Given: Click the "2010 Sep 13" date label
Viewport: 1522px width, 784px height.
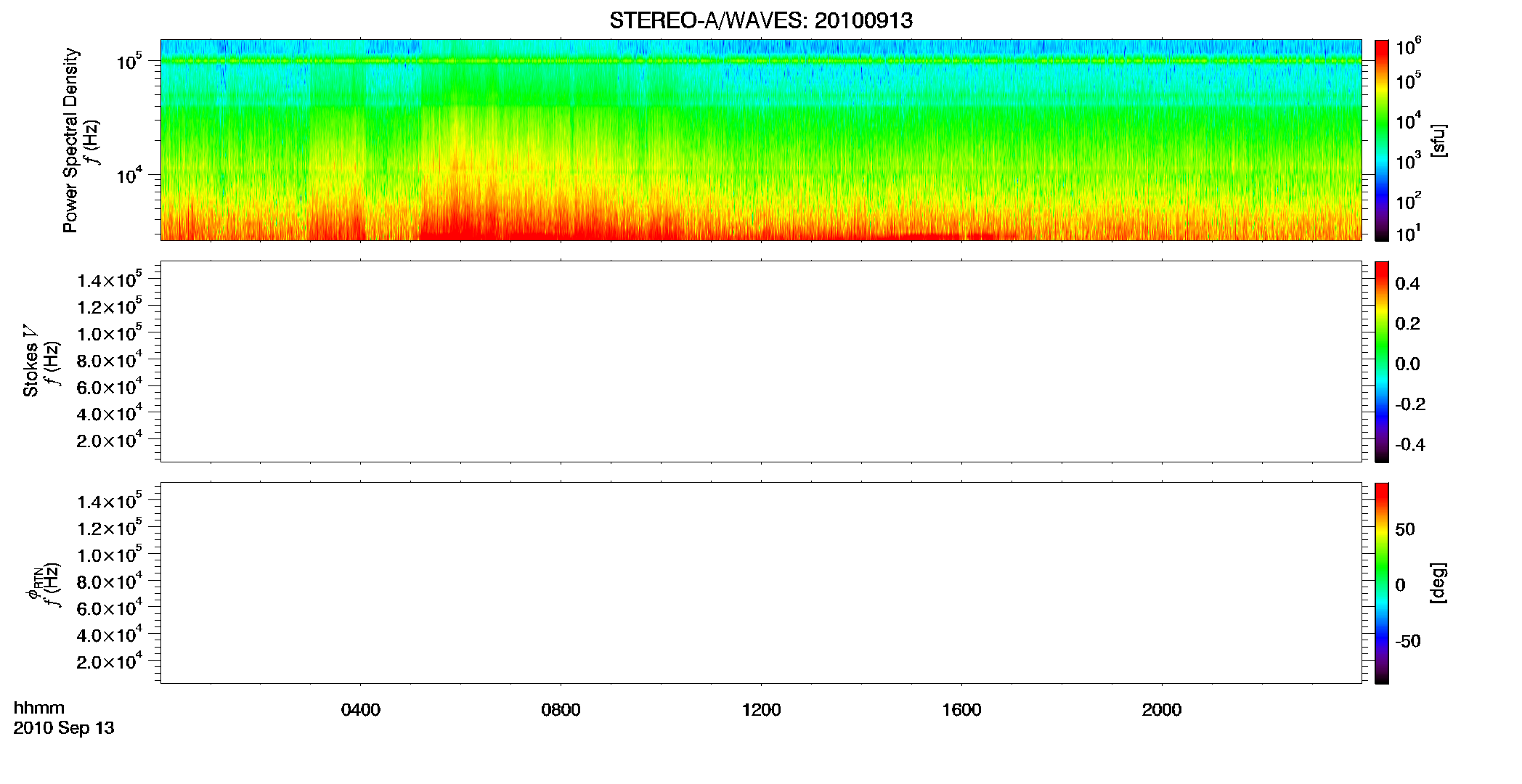Looking at the screenshot, I should 64,728.
